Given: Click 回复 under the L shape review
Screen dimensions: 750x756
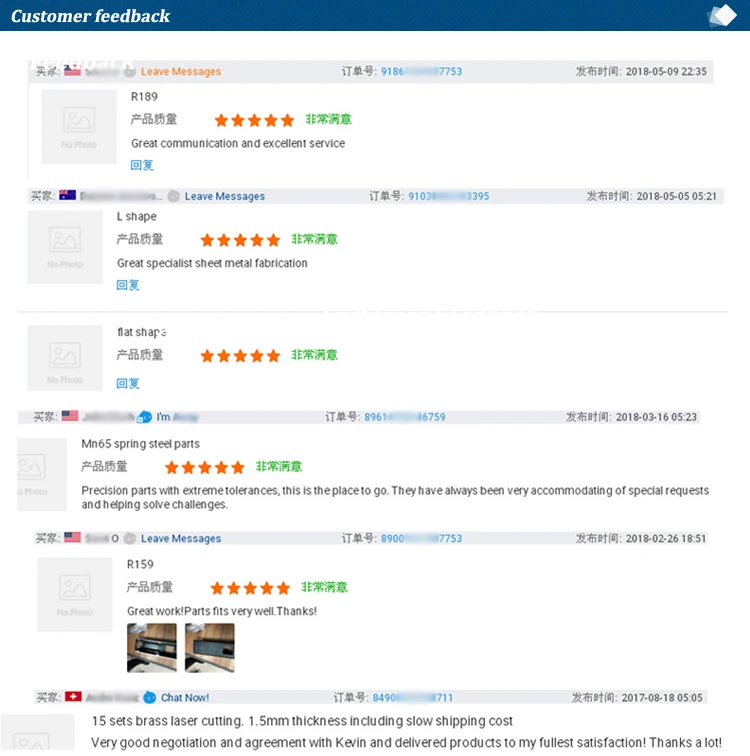Looking at the screenshot, I should click(x=128, y=285).
